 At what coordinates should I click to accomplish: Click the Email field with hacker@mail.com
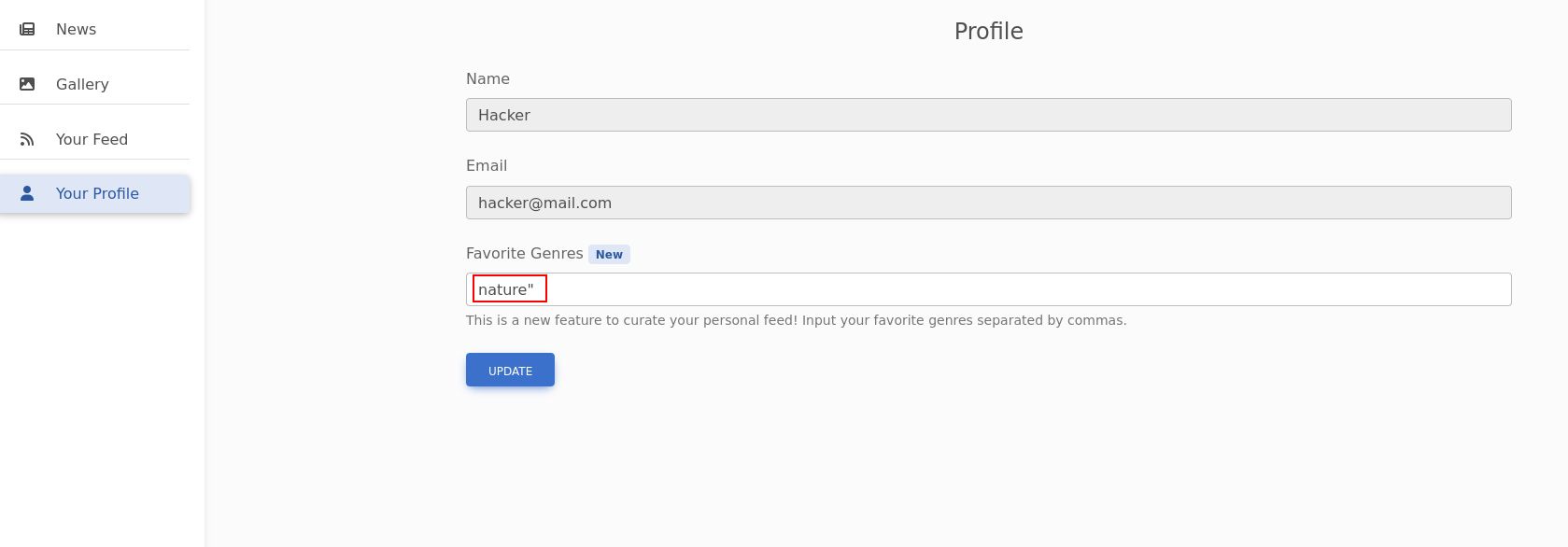[x=988, y=203]
